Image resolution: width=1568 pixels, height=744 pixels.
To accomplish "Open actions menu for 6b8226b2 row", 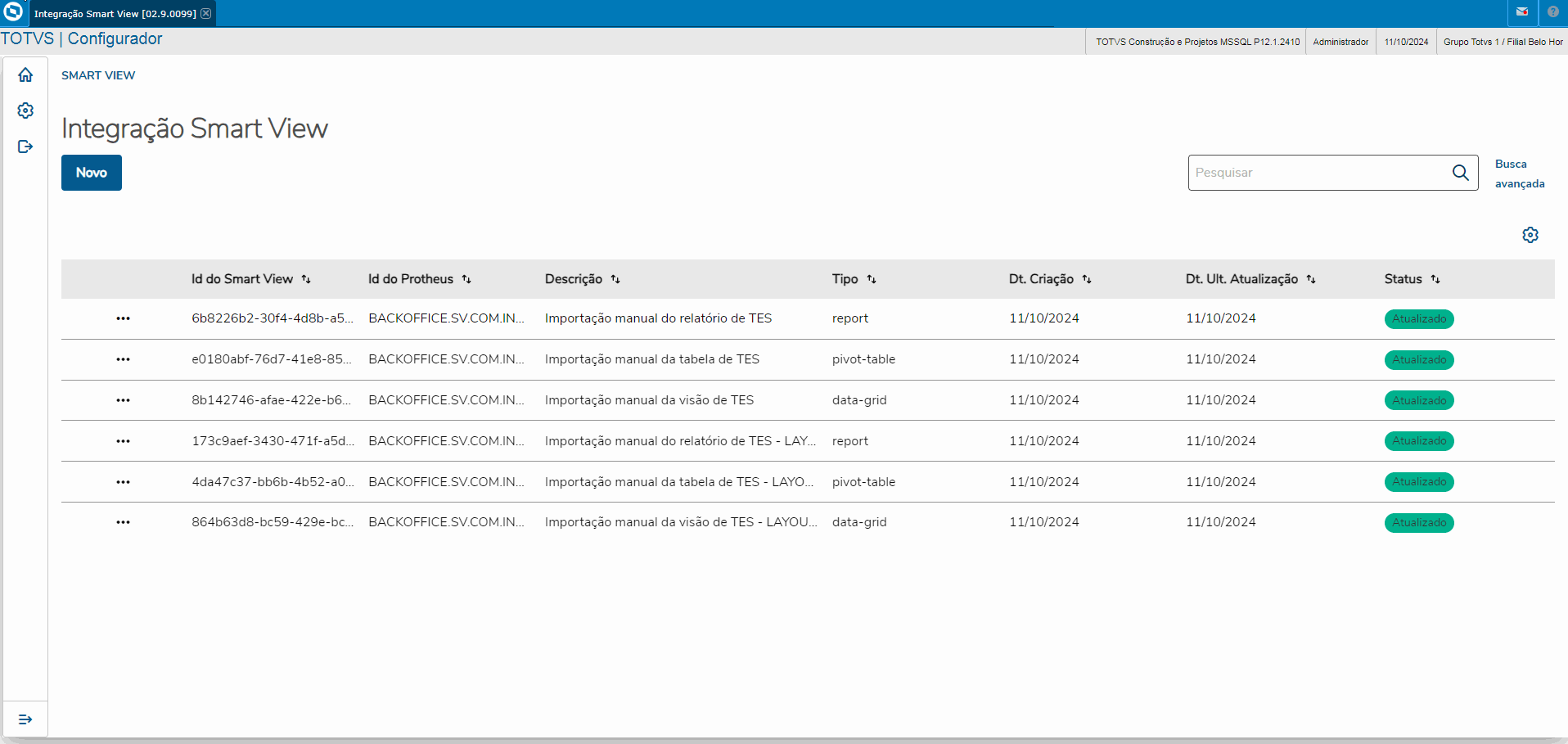I will click(x=123, y=318).
